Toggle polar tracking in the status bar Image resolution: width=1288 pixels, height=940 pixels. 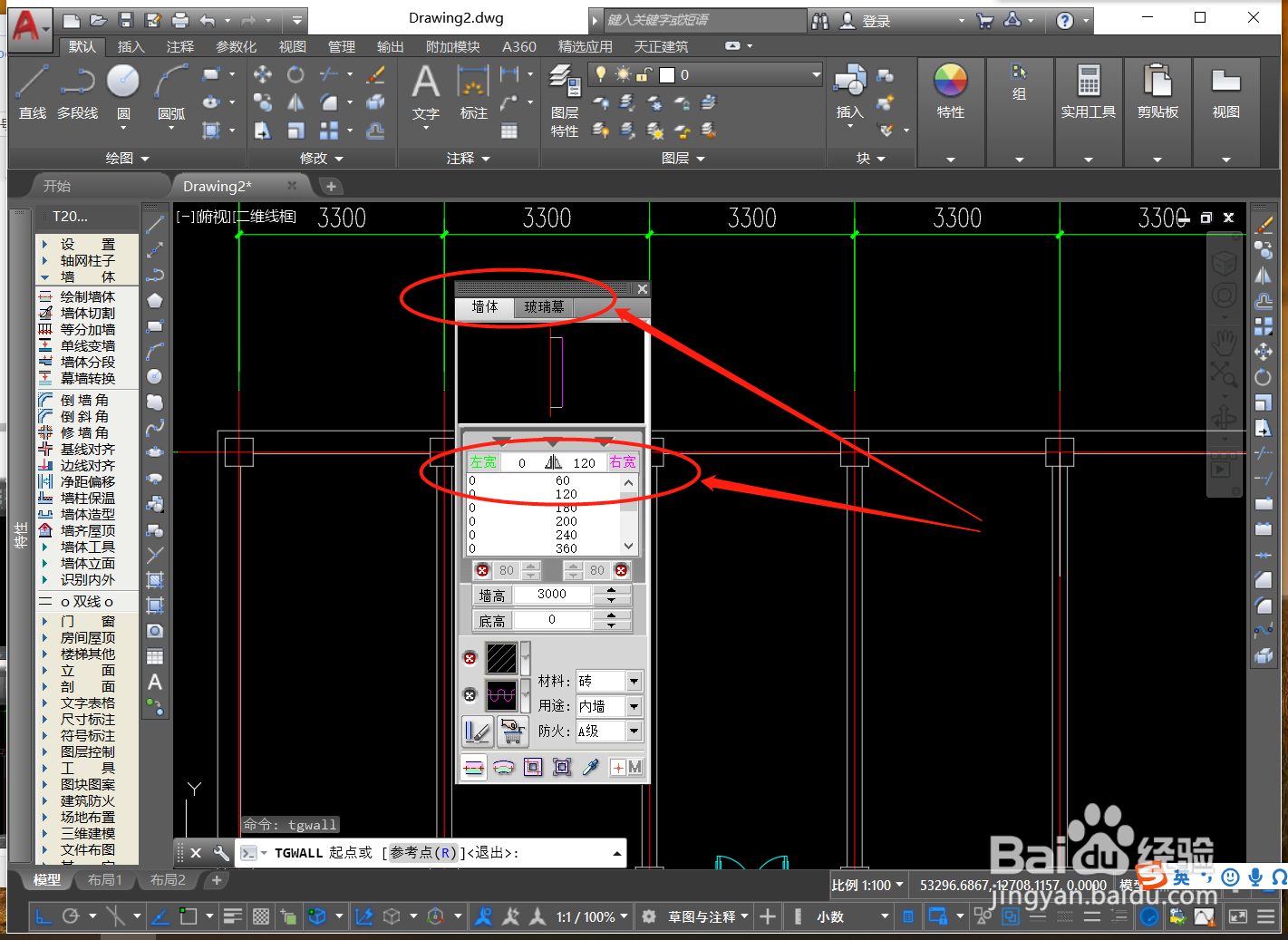point(71,916)
